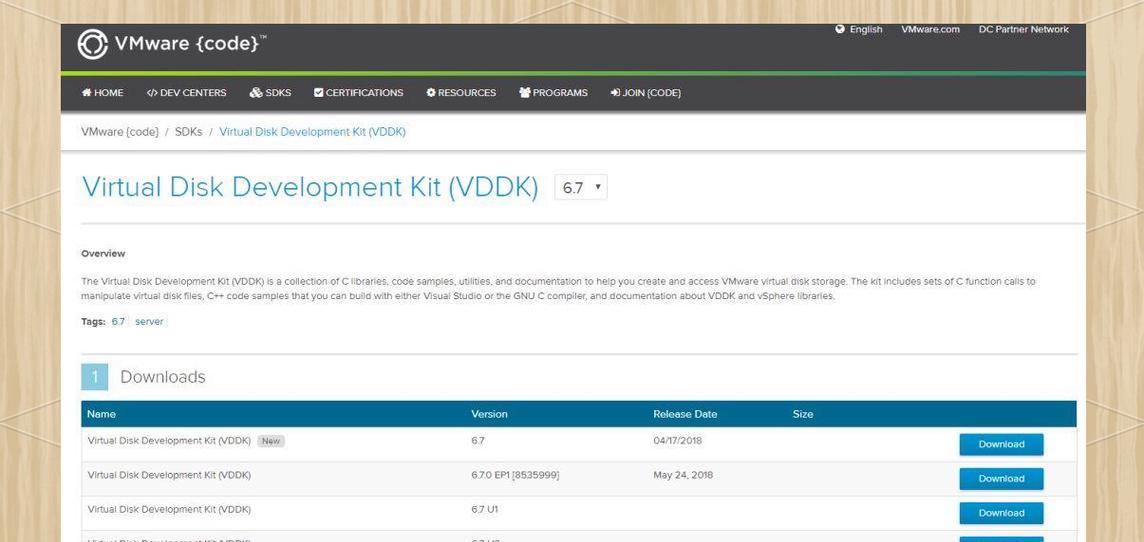Click the checkmark icon next to CERTIFICATIONS

click(318, 93)
